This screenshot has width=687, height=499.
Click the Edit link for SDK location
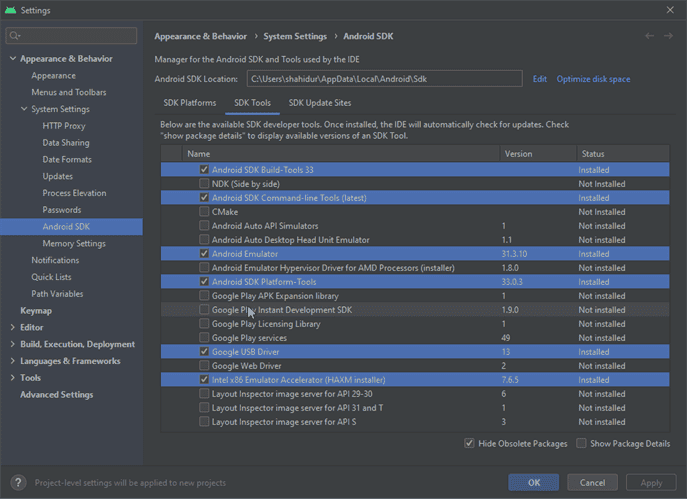[539, 79]
